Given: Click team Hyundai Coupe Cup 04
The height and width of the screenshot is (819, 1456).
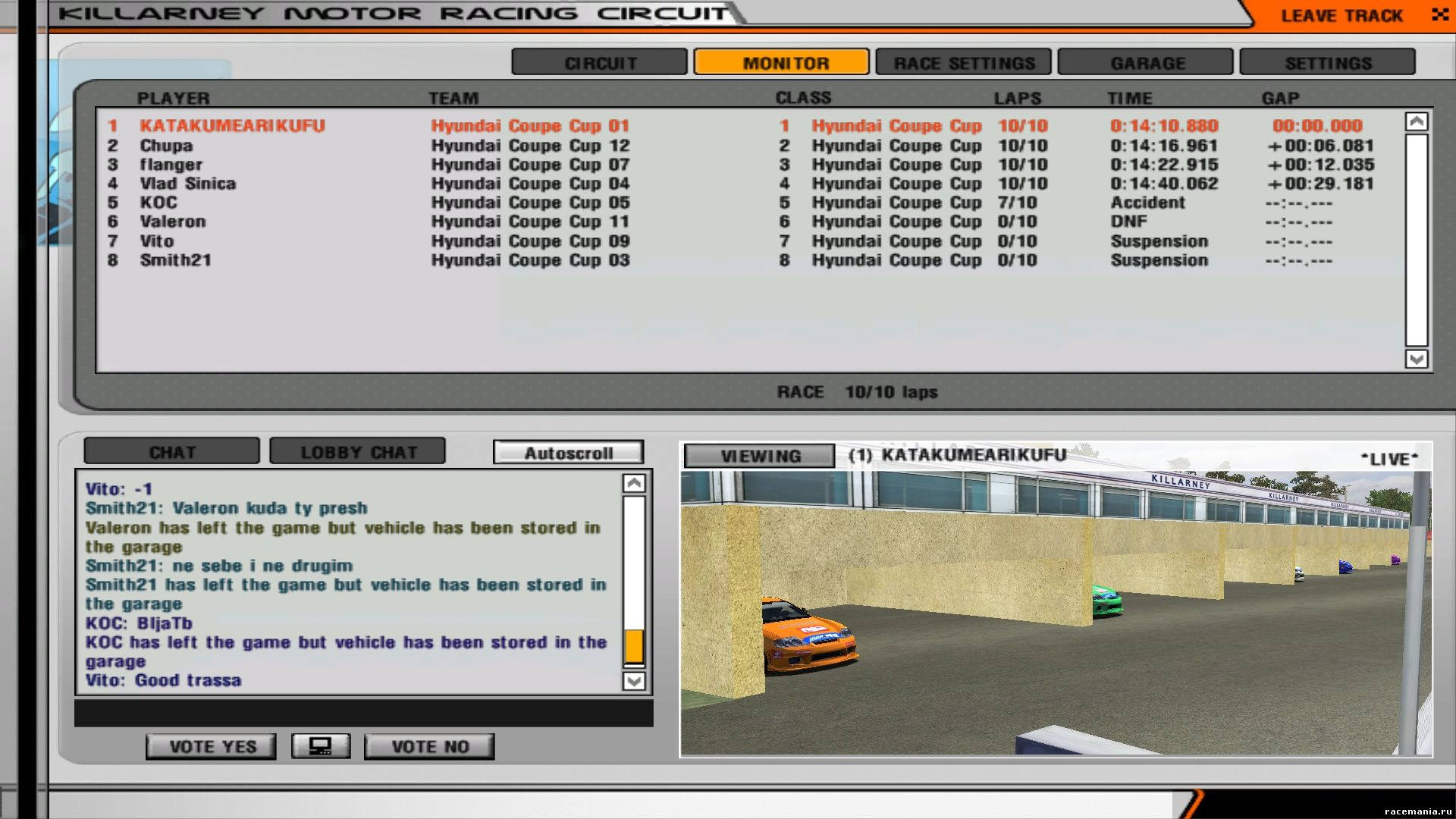Looking at the screenshot, I should pyautogui.click(x=530, y=184).
